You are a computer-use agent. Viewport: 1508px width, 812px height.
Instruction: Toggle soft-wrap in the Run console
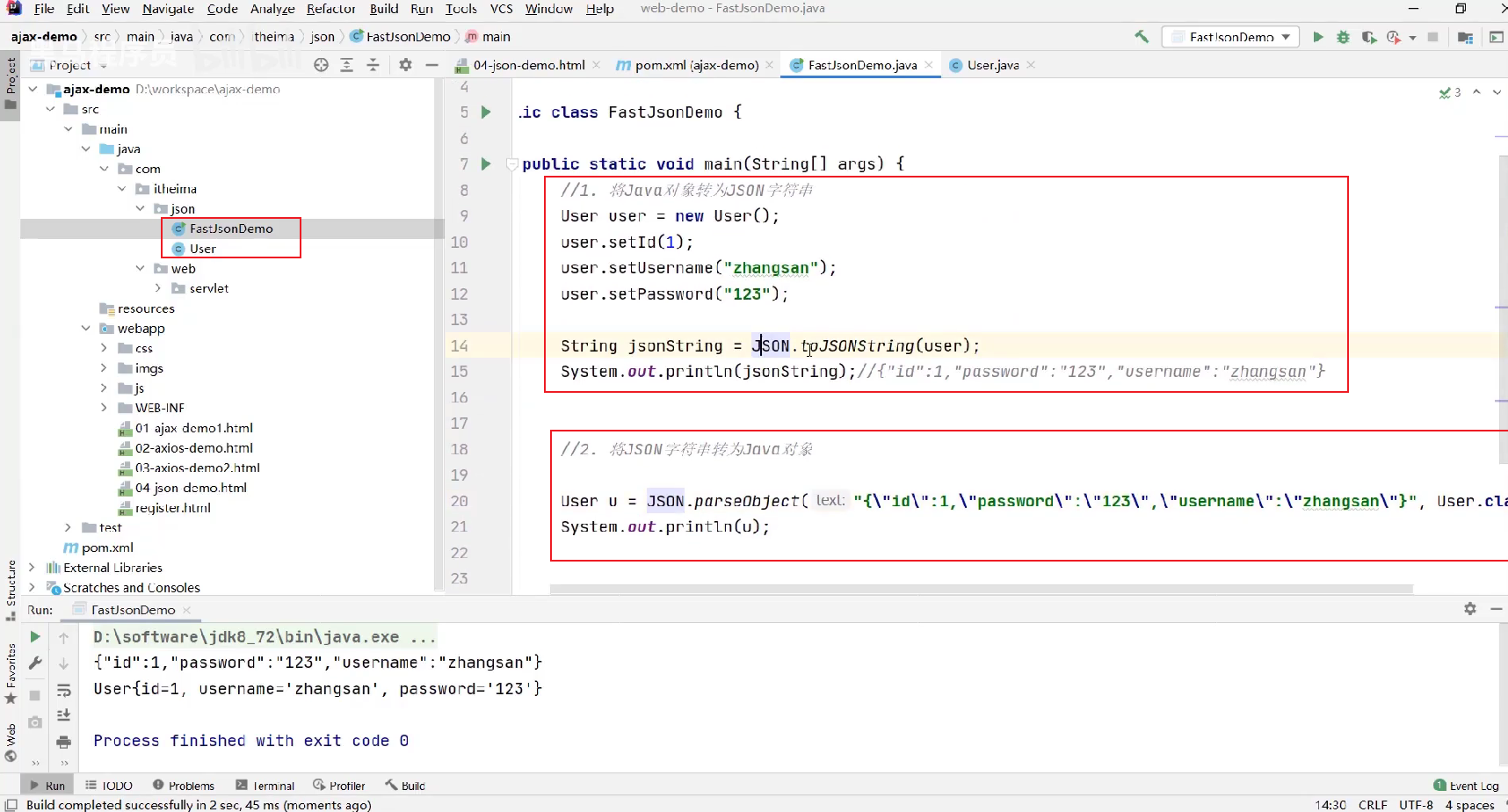tap(64, 690)
